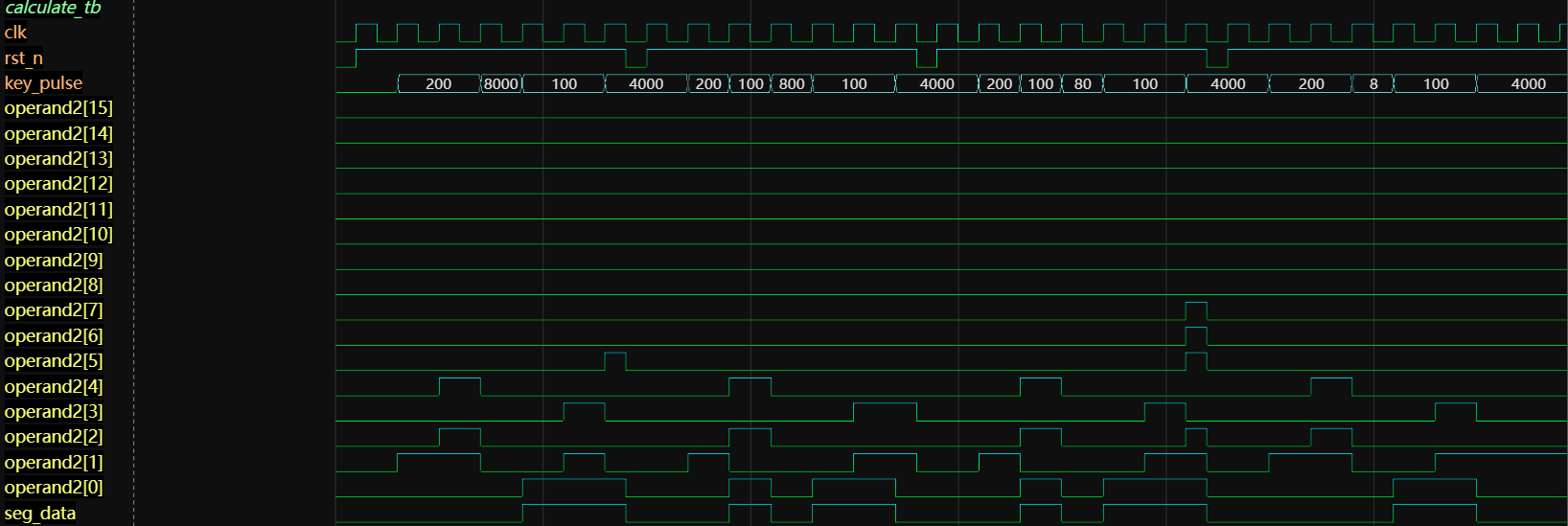Click the 200 segment just before 8

(1311, 84)
